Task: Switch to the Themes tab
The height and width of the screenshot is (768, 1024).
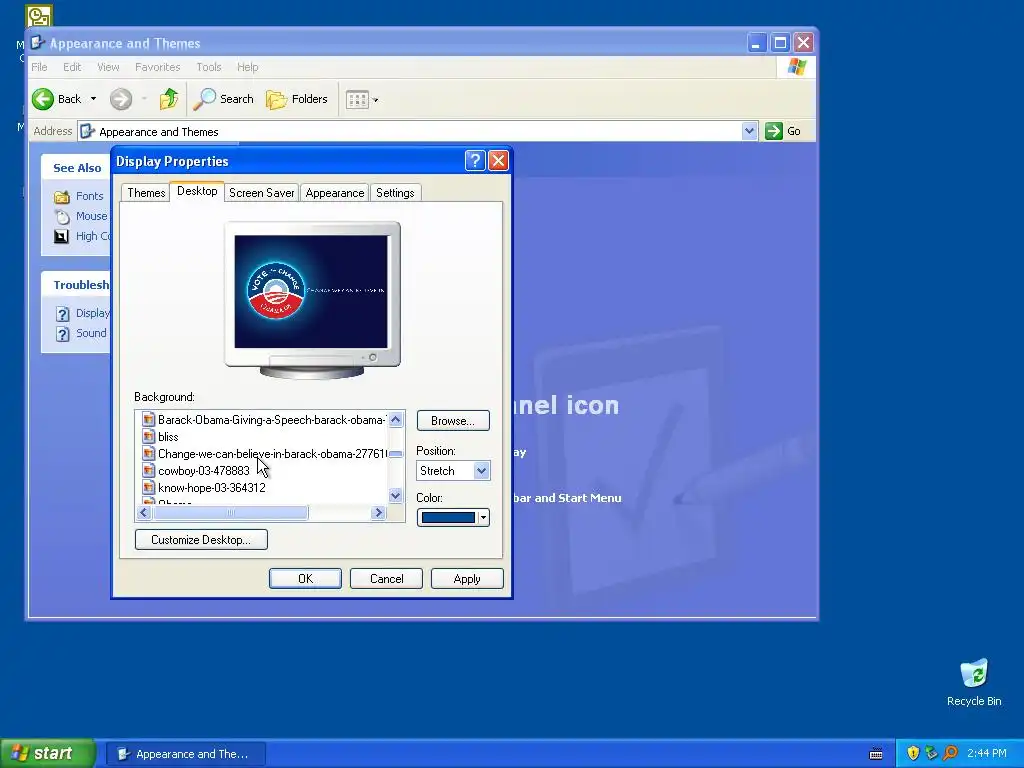Action: [146, 193]
